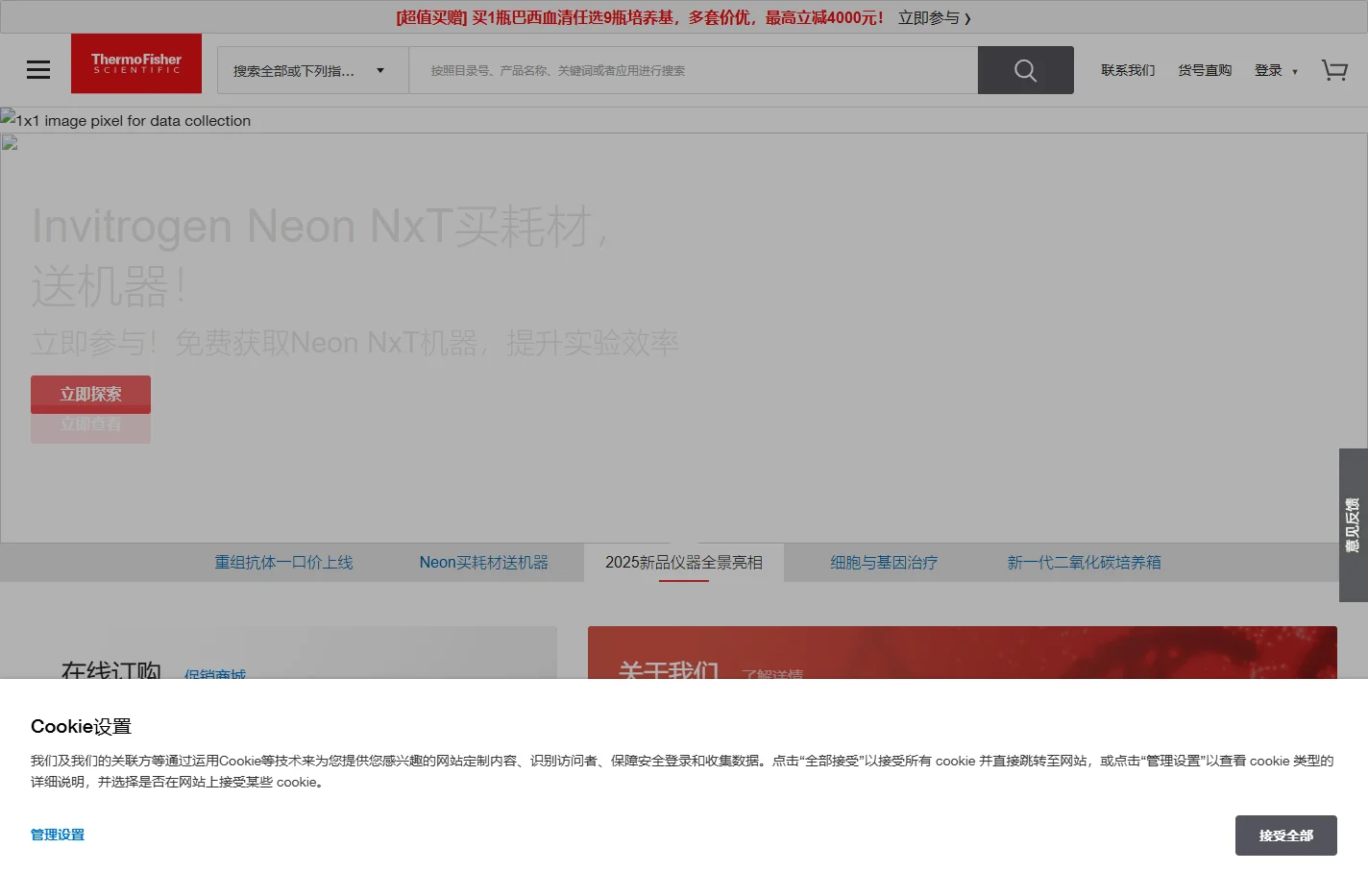Screen dimensions: 1368x896
Task: Open the shopping cart icon
Action: click(x=1334, y=70)
